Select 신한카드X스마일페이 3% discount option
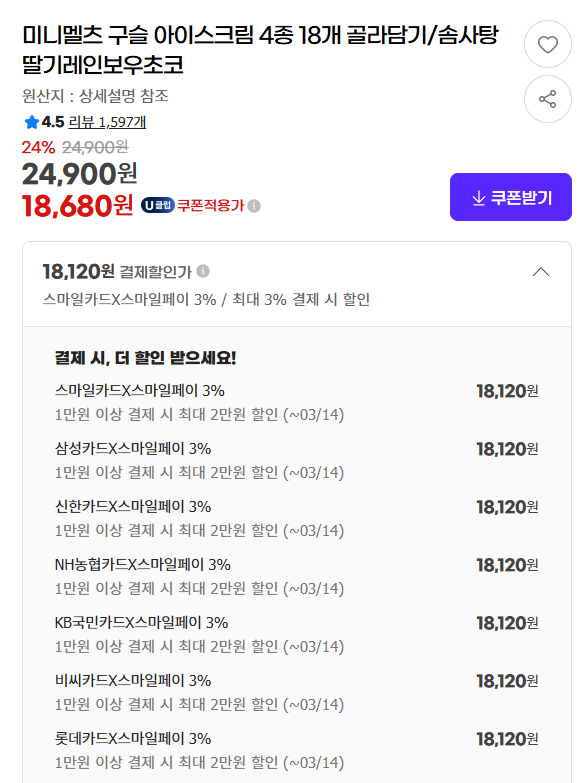Image resolution: width=581 pixels, height=783 pixels. [296, 518]
